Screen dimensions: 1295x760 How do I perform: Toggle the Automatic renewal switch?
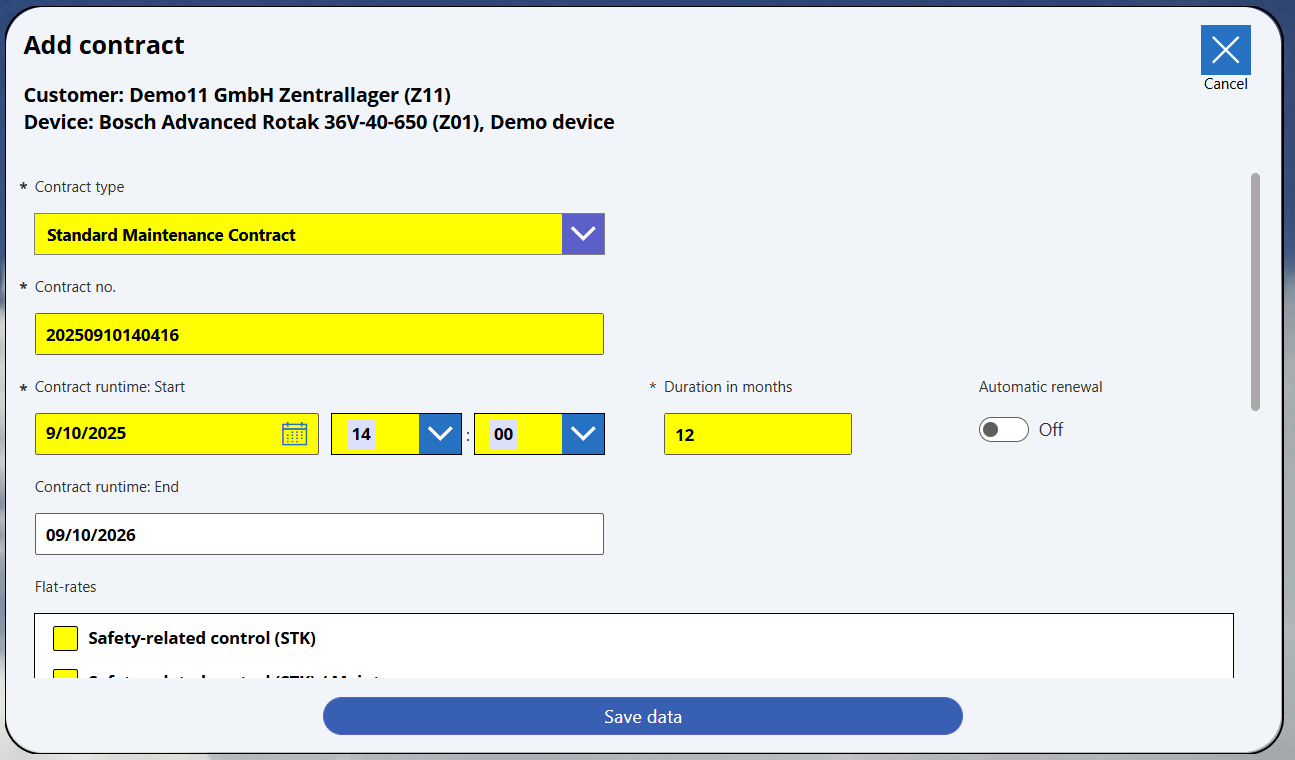pyautogui.click(x=1003, y=430)
